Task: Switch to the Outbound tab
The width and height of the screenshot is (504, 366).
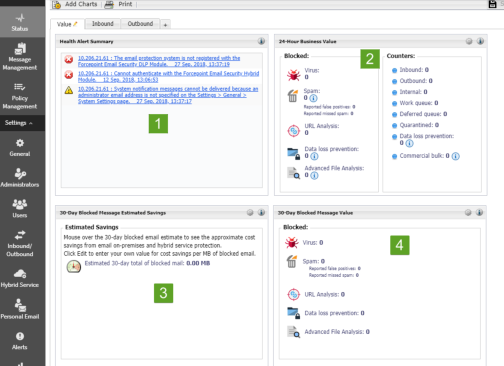Action: click(x=140, y=24)
